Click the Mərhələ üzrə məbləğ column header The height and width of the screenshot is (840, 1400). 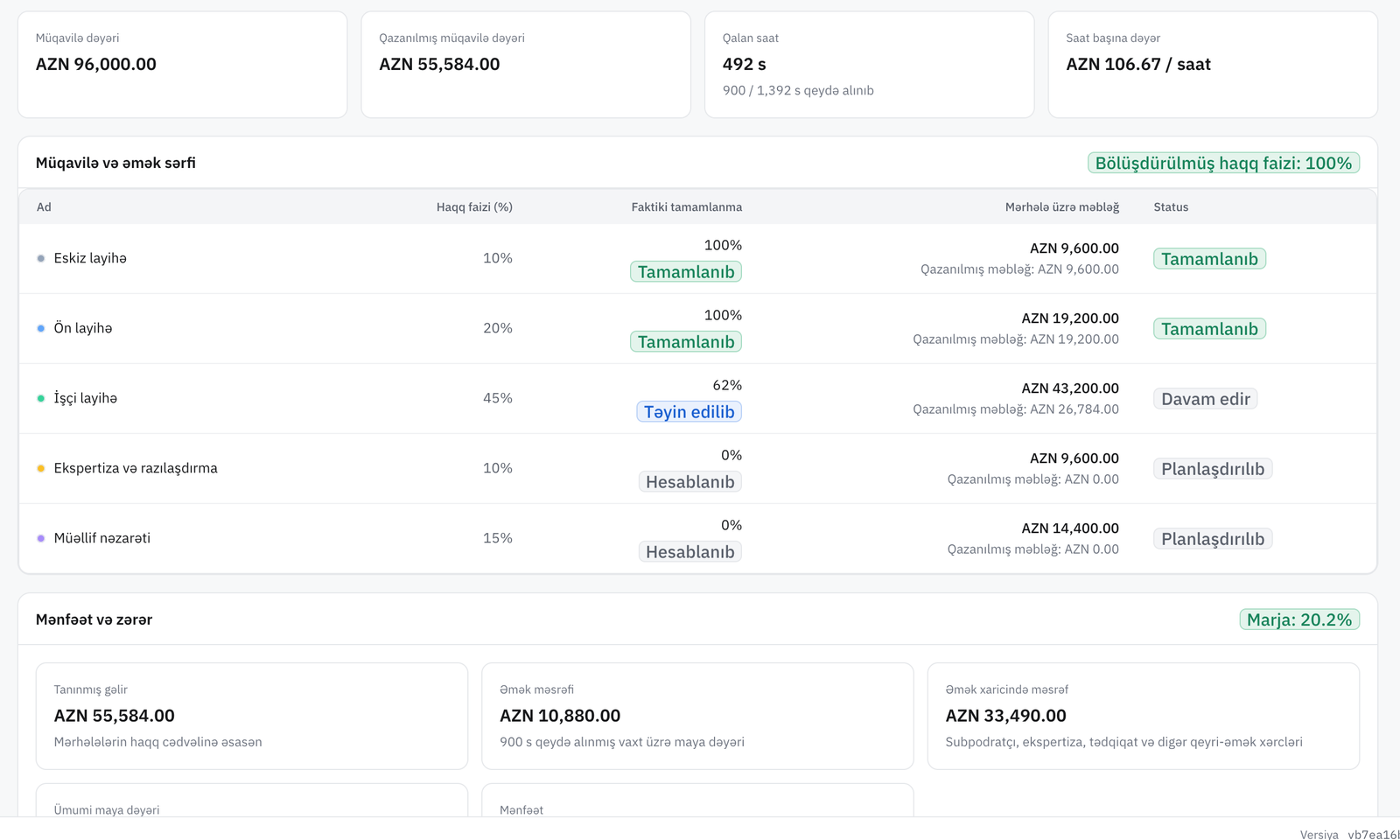point(1062,207)
